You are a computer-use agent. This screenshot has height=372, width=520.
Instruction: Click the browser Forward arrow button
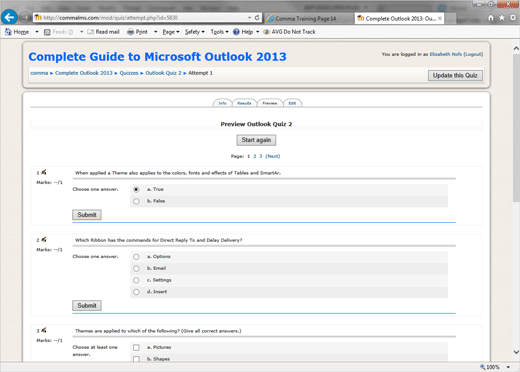pyautogui.click(x=24, y=17)
